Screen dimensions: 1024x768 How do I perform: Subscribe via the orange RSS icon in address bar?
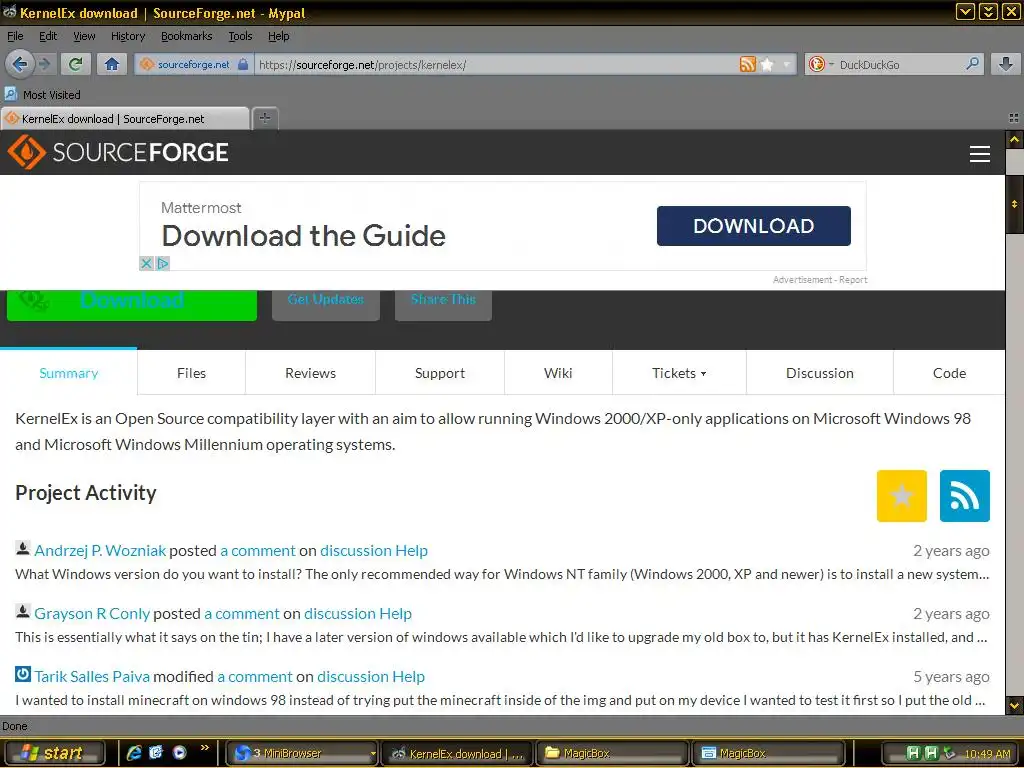pyautogui.click(x=748, y=64)
